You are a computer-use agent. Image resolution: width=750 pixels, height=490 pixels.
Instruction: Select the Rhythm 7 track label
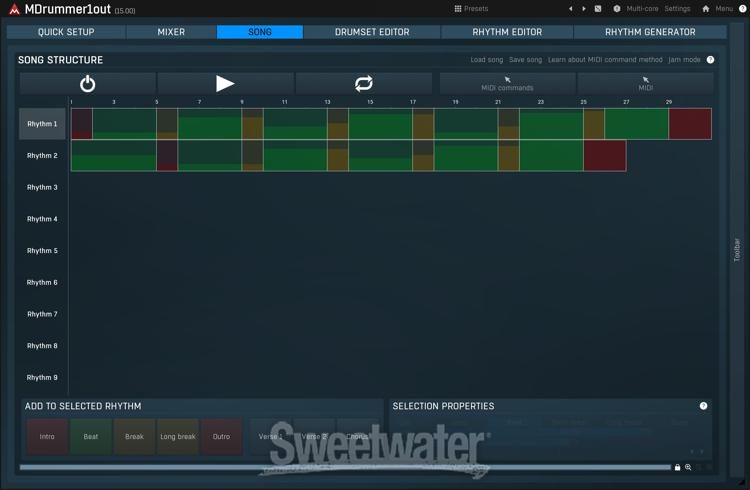(42, 314)
